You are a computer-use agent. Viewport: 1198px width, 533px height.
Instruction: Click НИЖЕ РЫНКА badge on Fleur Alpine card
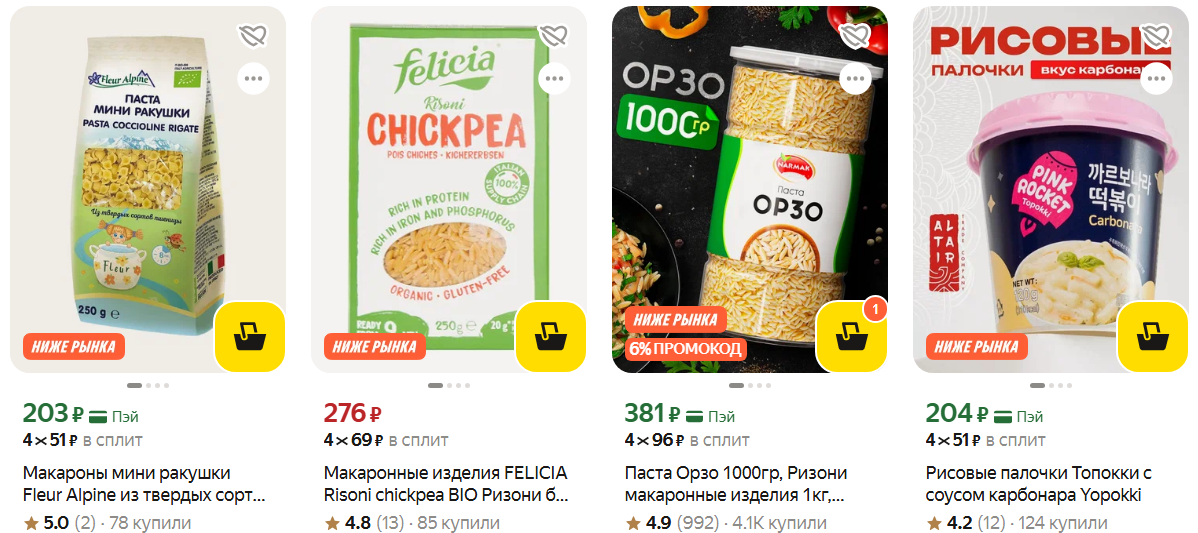point(73,347)
